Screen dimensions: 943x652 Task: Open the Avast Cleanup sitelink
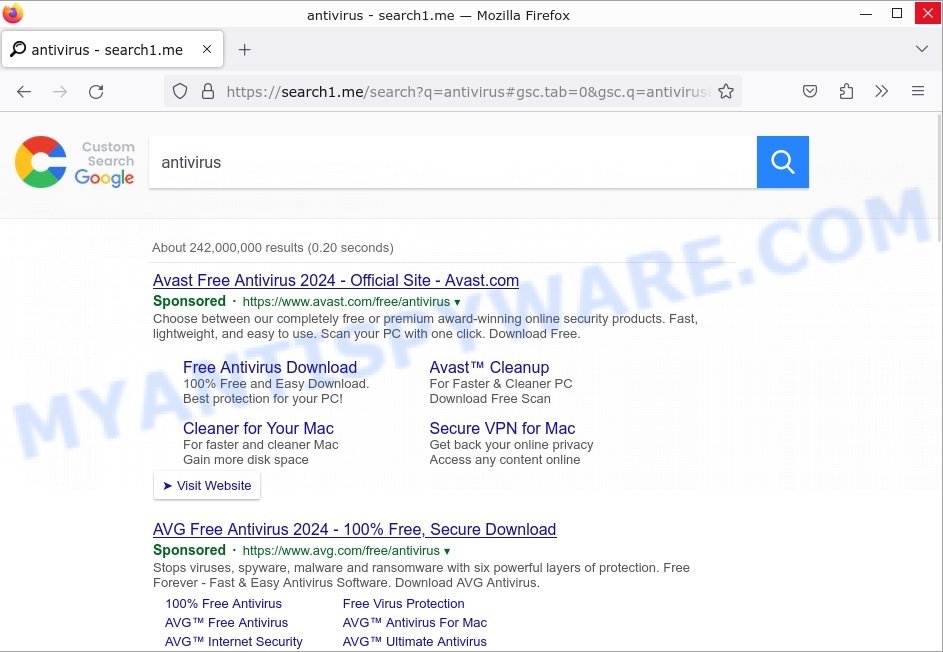[489, 367]
